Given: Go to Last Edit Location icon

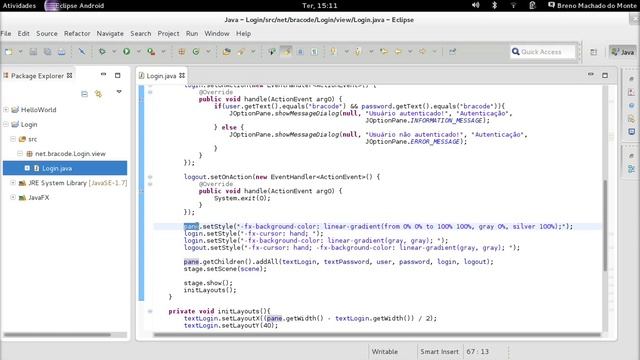Looking at the screenshot, I should click(x=384, y=52).
